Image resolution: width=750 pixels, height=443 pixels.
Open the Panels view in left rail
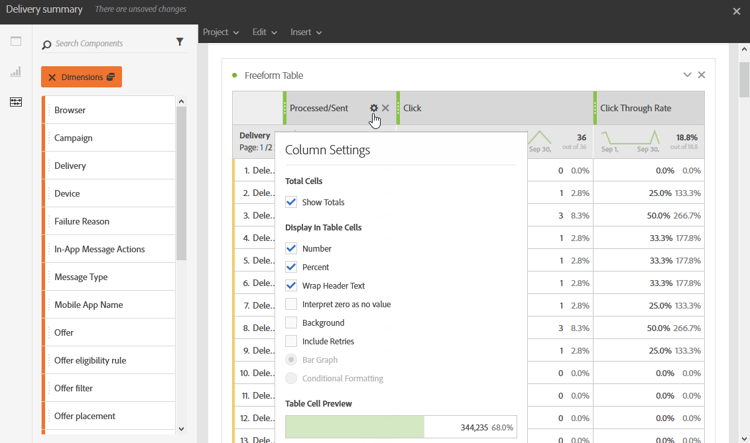pos(16,42)
